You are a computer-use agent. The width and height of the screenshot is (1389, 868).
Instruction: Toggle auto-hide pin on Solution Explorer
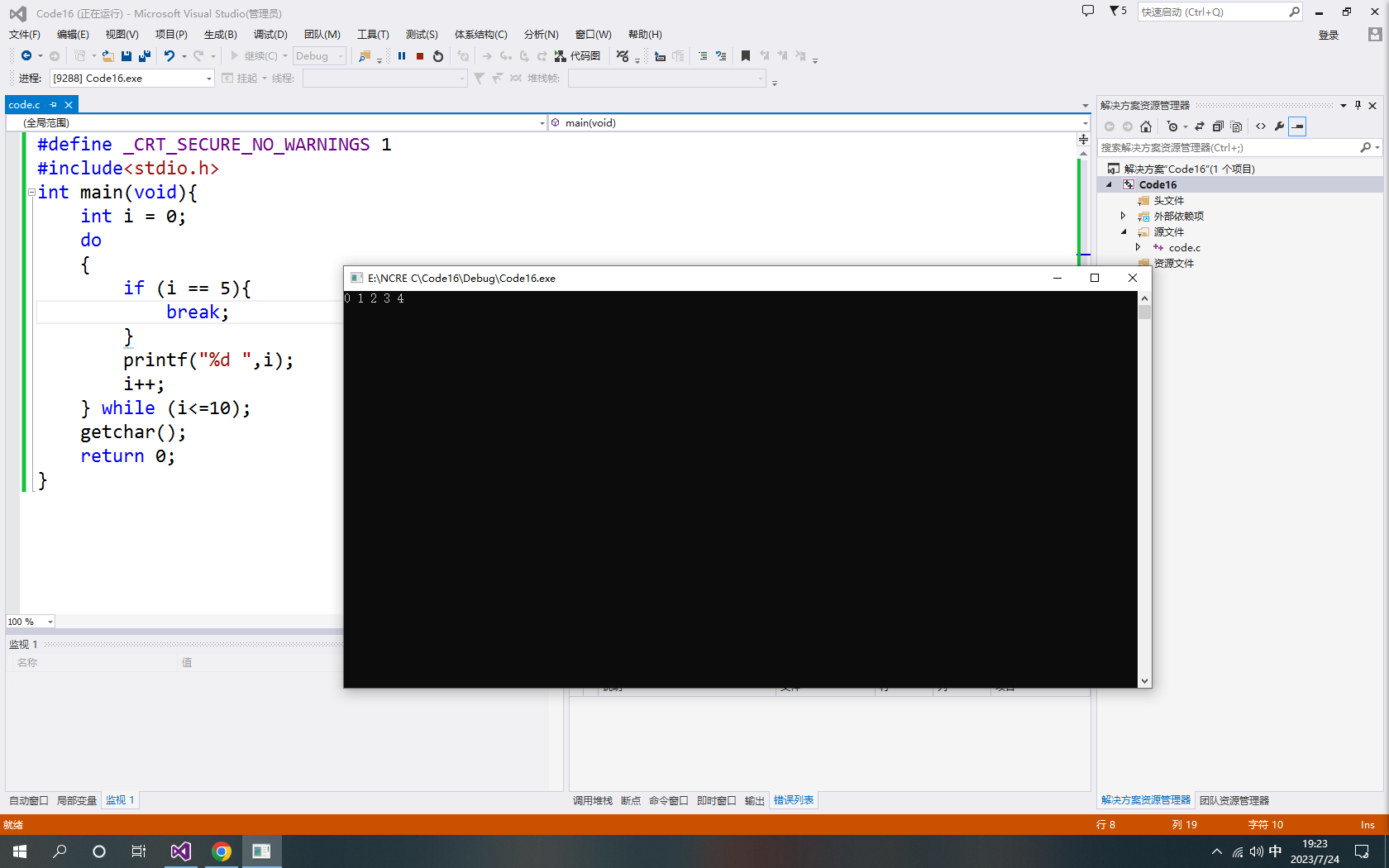click(x=1358, y=105)
